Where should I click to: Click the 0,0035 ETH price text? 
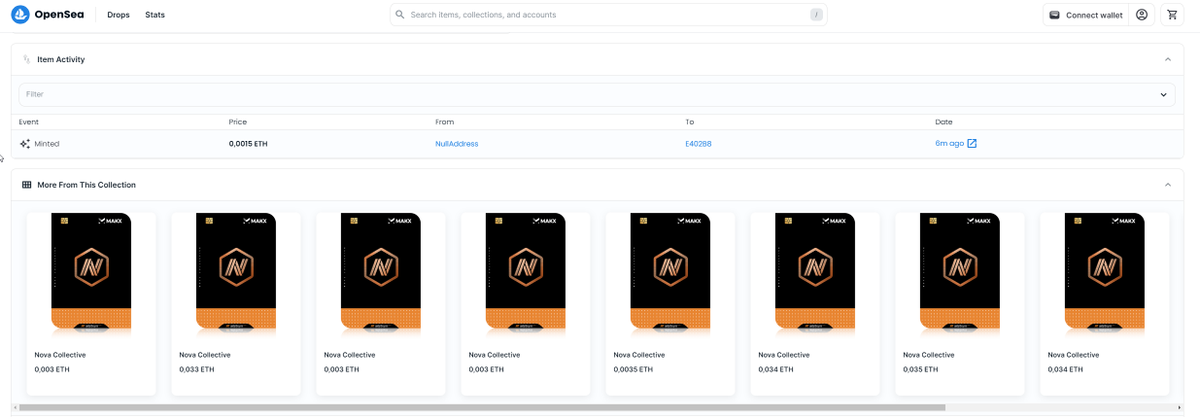click(x=634, y=370)
